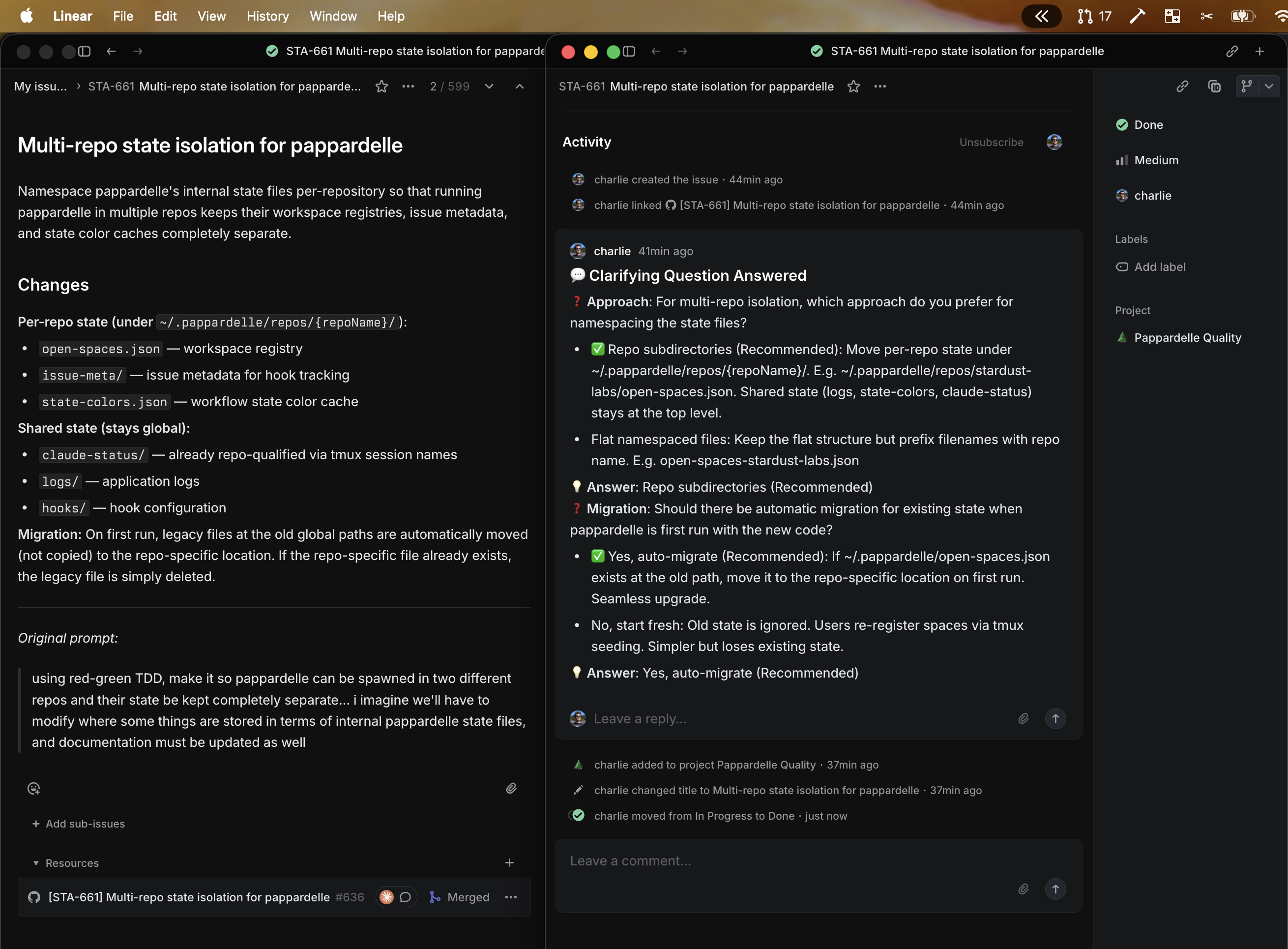Send the comment with the arrow button
This screenshot has height=949, width=1288.
(1055, 889)
